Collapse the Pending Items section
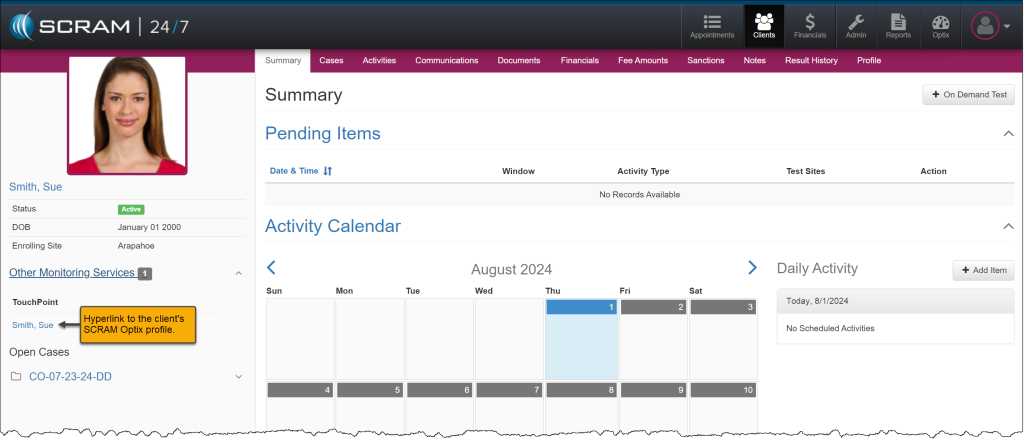This screenshot has width=1024, height=442. click(x=1007, y=133)
